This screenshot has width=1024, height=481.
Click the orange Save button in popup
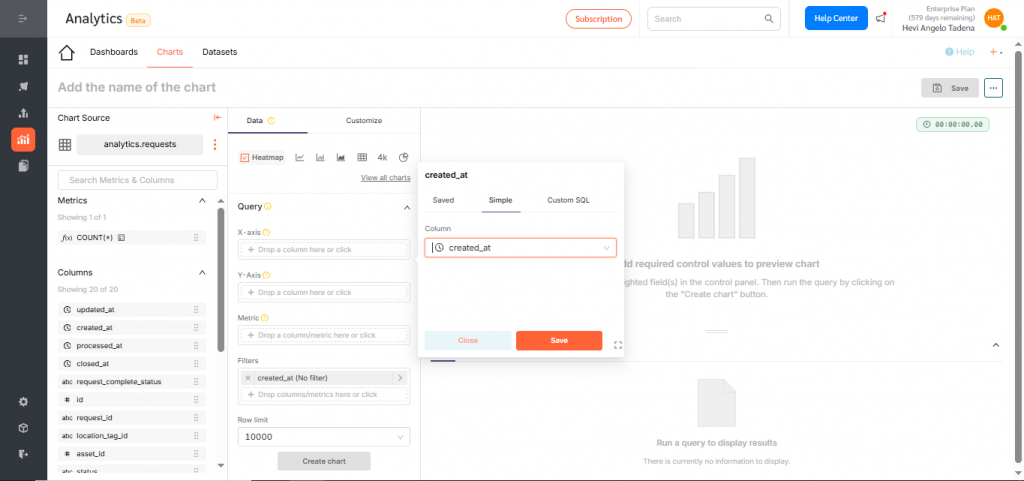click(x=559, y=341)
